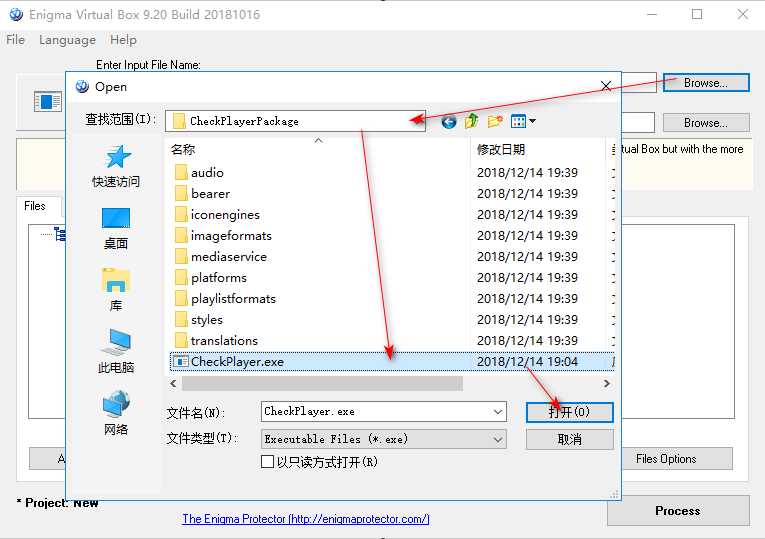
Task: Select This PC (此电脑) in places bar
Action: point(116,351)
